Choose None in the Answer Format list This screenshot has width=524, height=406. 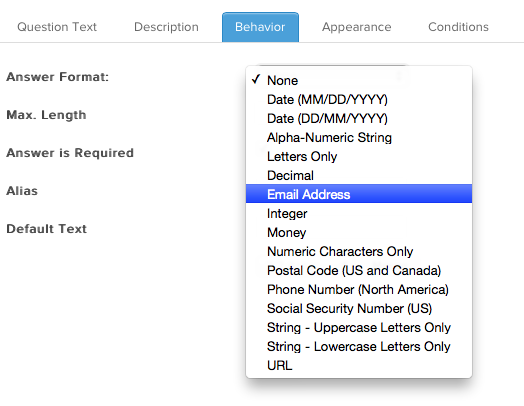point(359,80)
